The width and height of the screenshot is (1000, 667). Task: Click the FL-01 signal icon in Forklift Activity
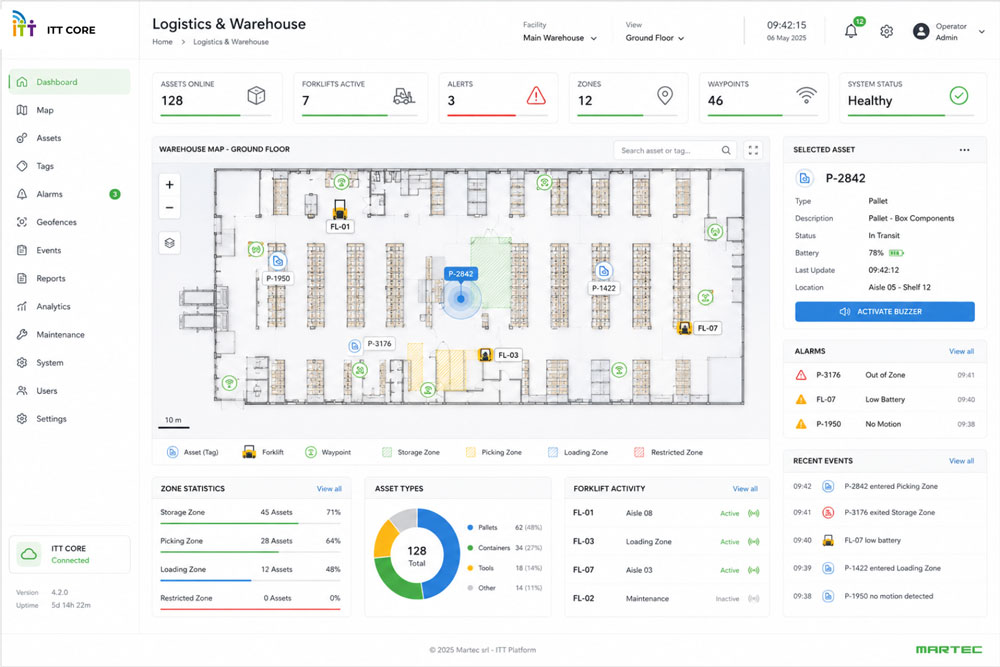pyautogui.click(x=753, y=513)
